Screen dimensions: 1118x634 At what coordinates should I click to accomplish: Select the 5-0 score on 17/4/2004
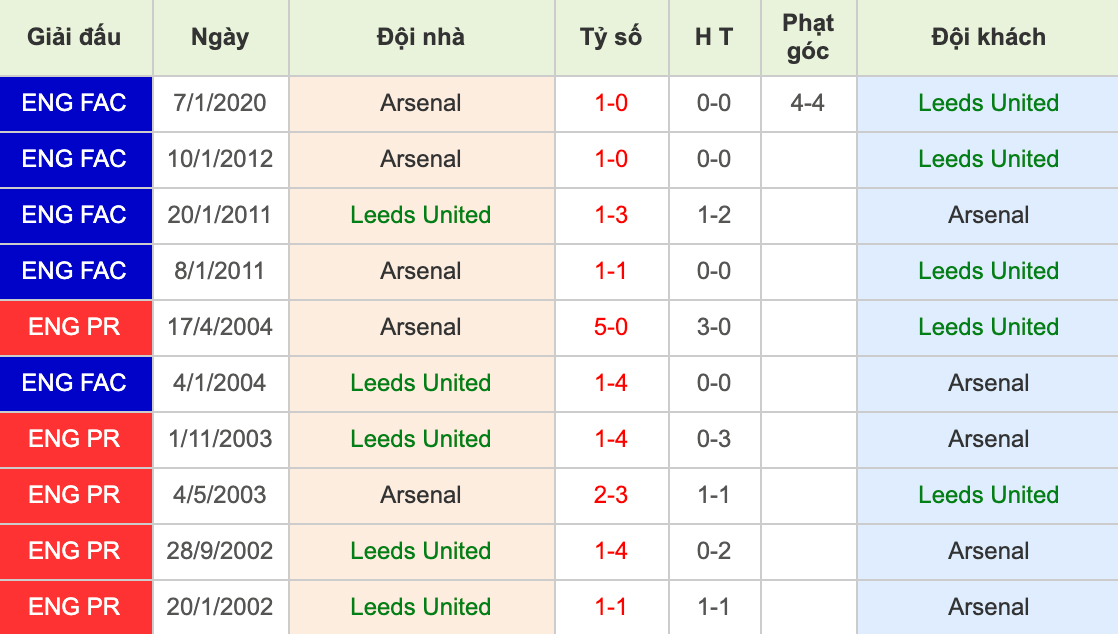pyautogui.click(x=611, y=327)
